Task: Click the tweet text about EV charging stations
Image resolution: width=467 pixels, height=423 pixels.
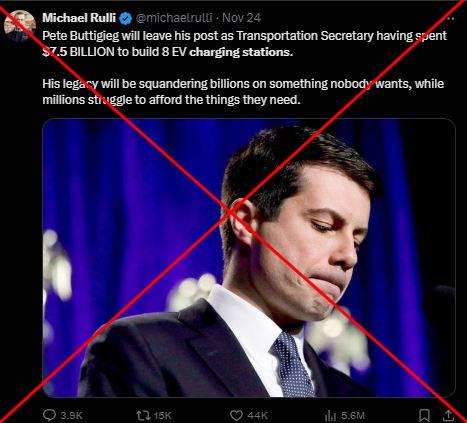Action: point(244,44)
